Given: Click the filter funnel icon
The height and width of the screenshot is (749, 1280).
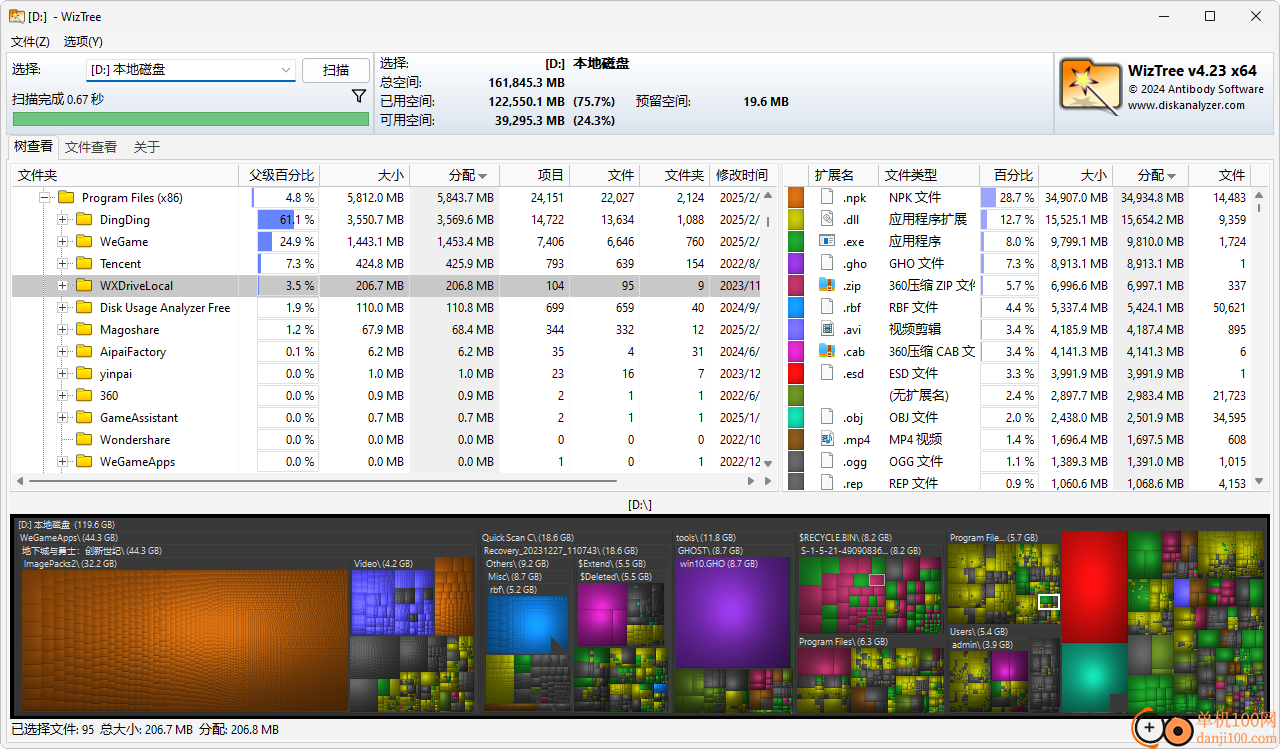Looking at the screenshot, I should click(359, 97).
